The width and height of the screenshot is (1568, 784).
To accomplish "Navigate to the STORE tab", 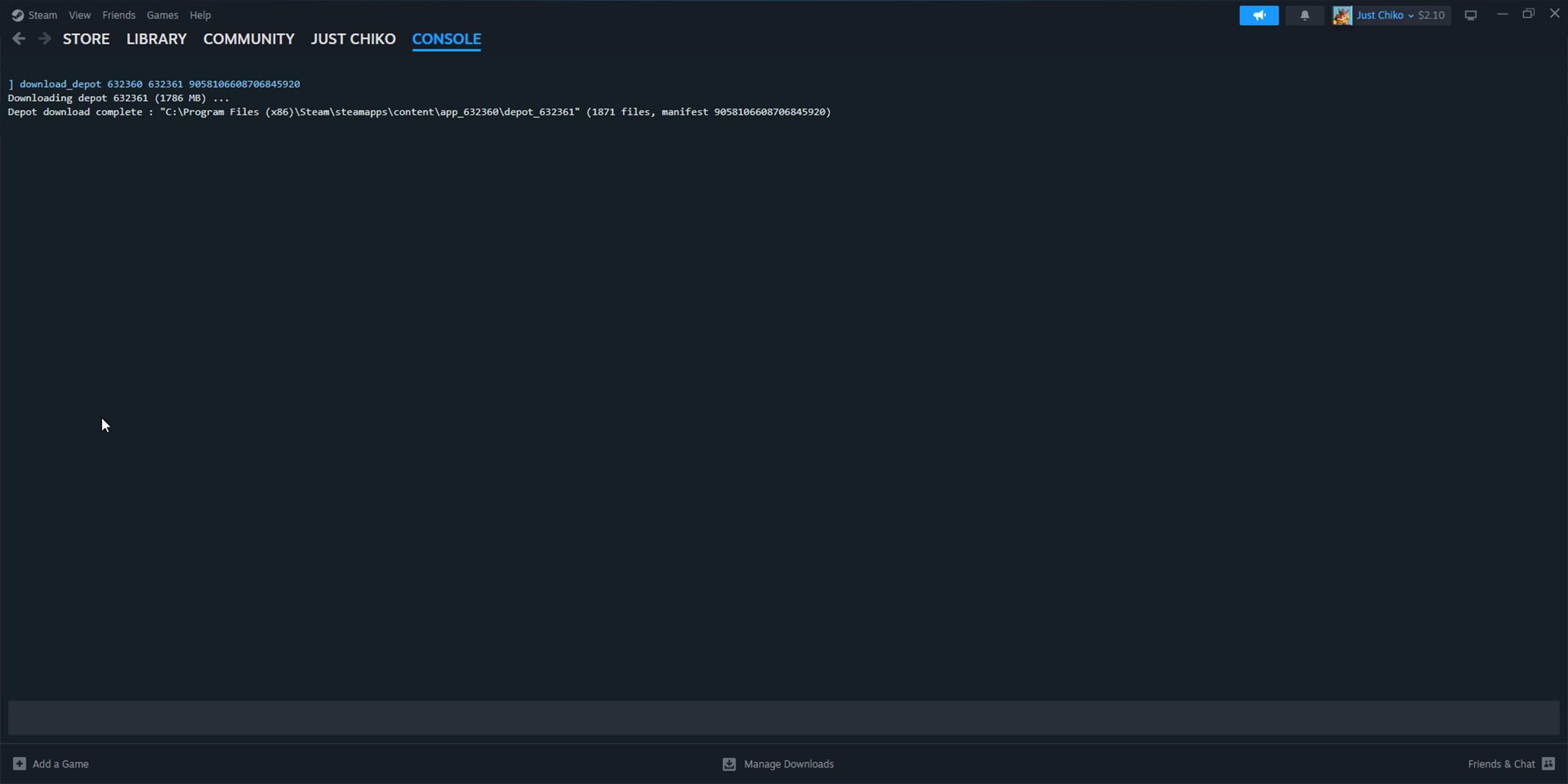I will [86, 38].
